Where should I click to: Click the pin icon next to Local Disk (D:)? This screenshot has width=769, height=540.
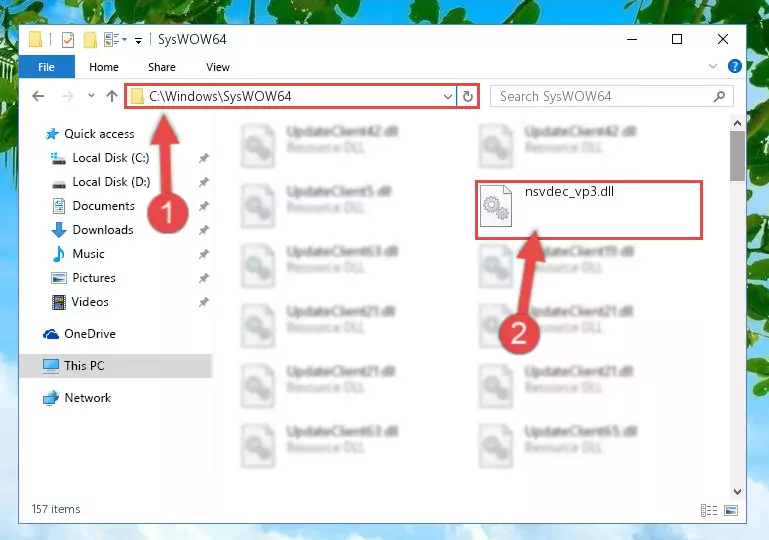204,182
